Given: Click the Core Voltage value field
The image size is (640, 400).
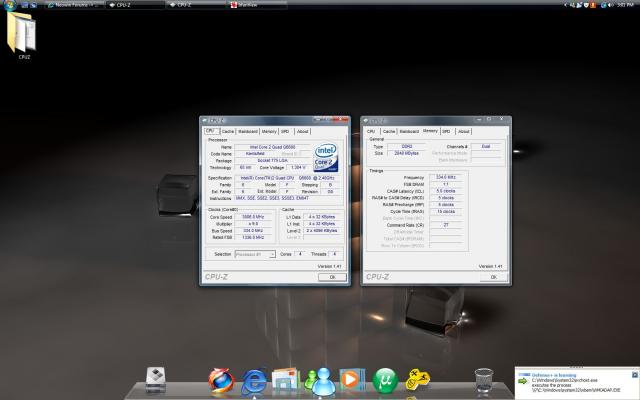Looking at the screenshot, I should coord(298,168).
